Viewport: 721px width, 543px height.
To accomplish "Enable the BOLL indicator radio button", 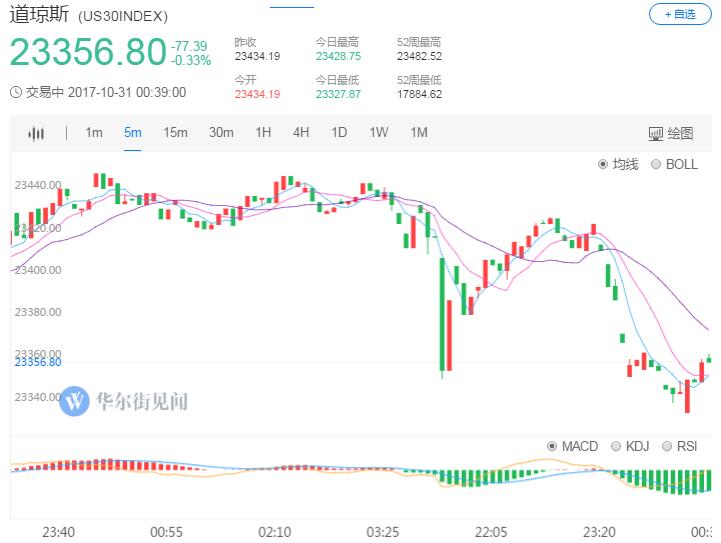I will click(x=656, y=164).
